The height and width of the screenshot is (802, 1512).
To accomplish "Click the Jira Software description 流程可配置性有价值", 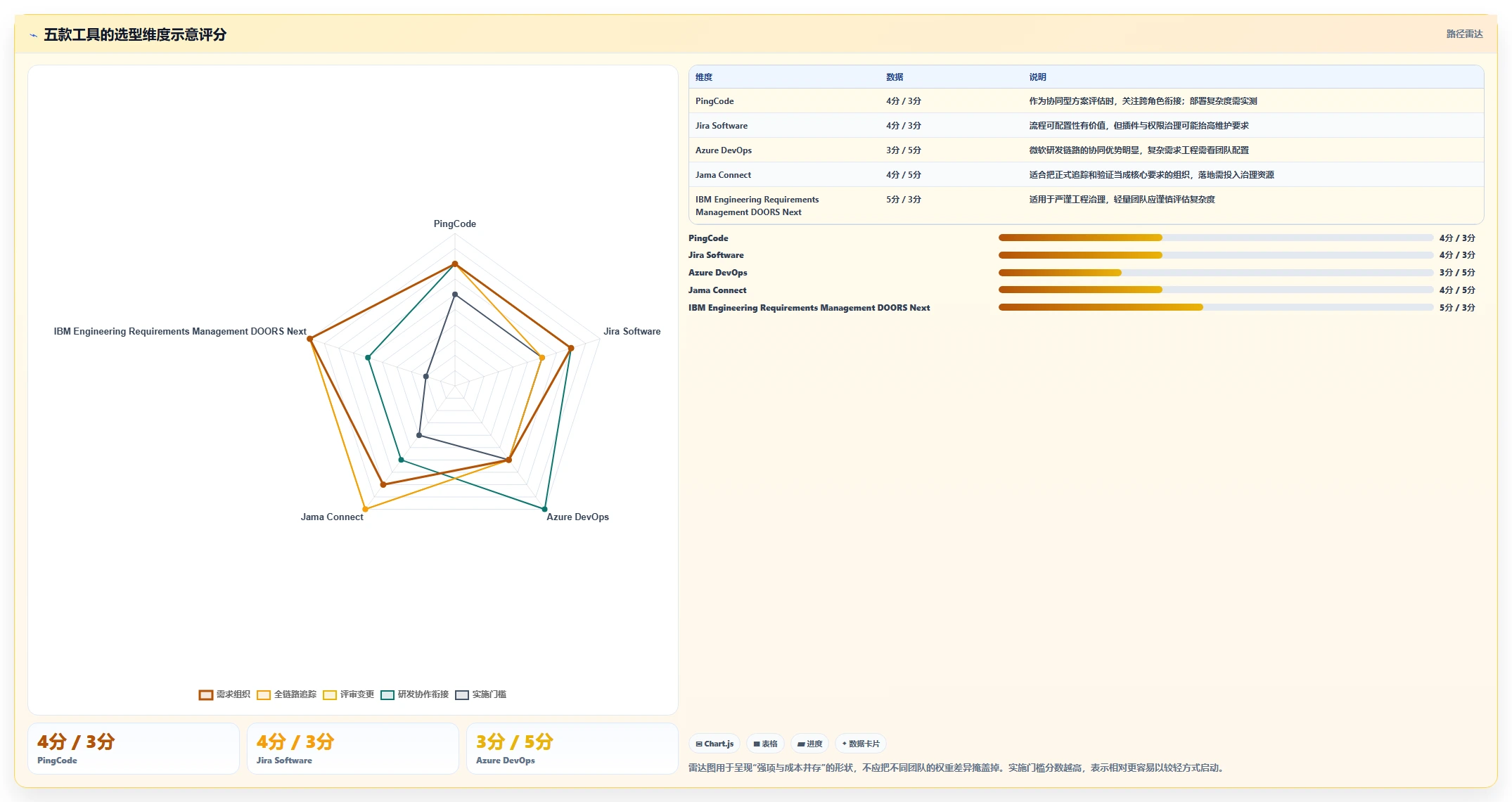I will coord(1139,126).
